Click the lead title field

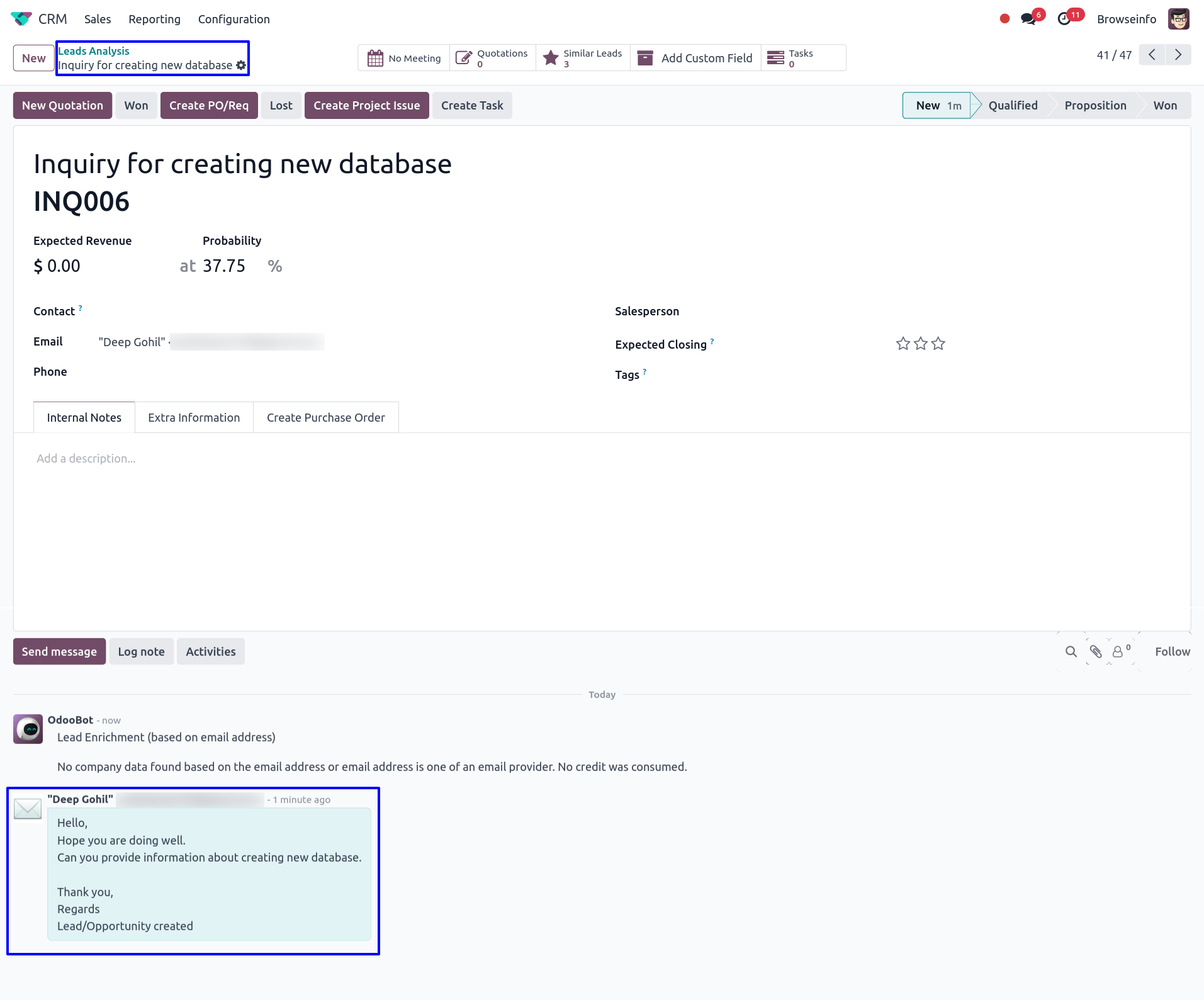[x=243, y=164]
